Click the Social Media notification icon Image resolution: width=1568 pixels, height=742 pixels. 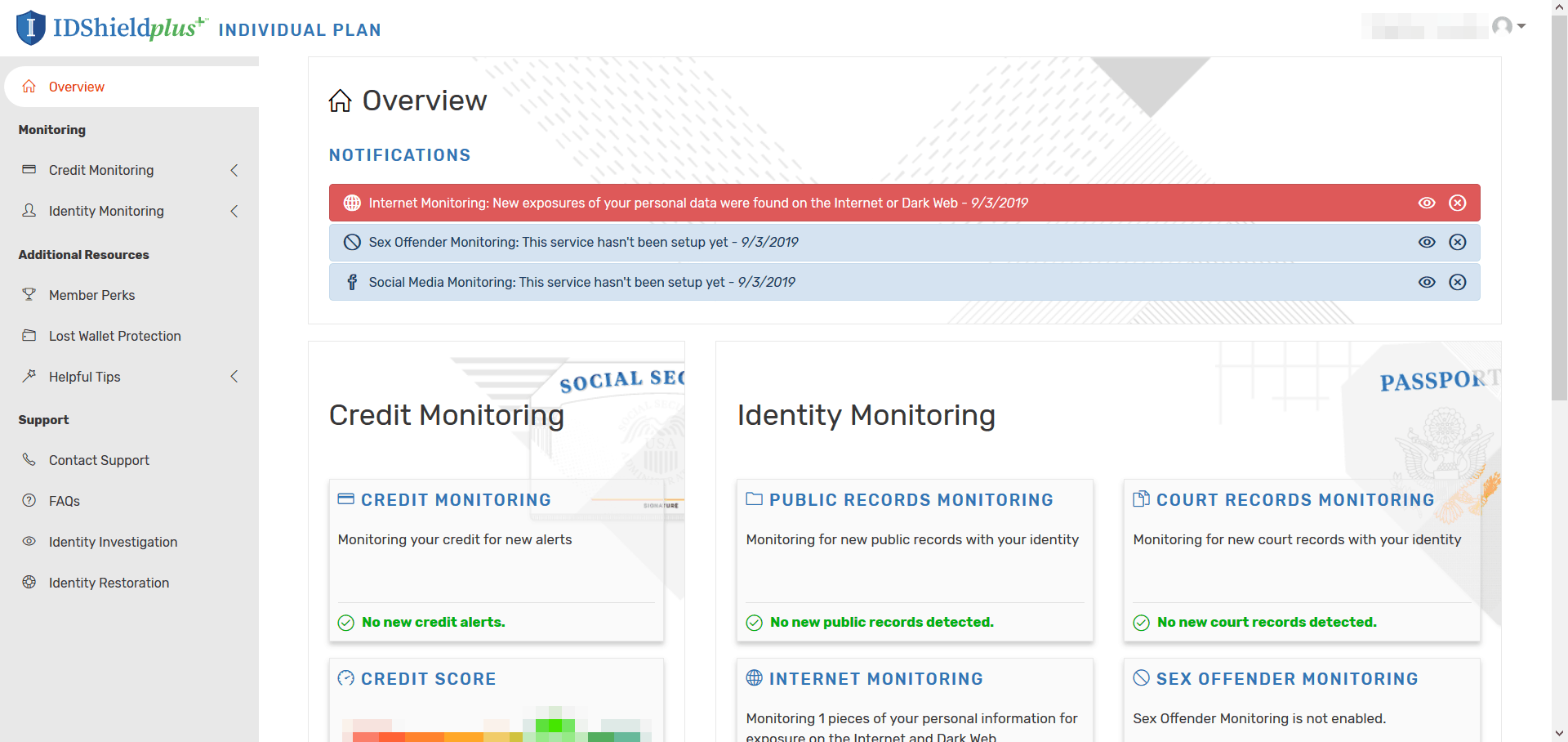pos(352,282)
